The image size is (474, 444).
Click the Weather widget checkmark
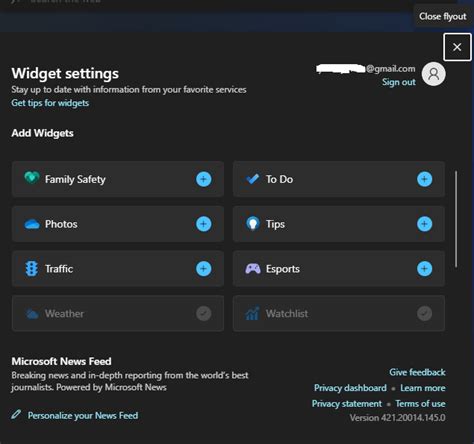pyautogui.click(x=203, y=313)
